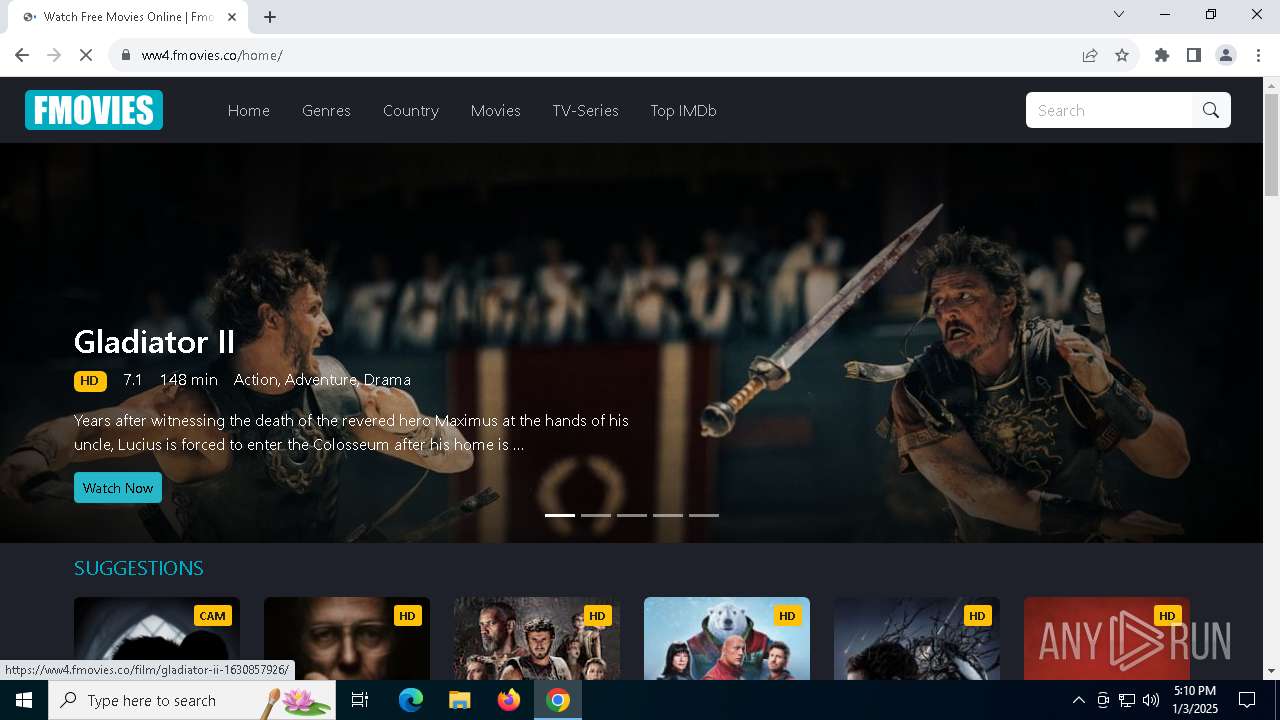Screen dimensions: 1280x720
Task: Bookmark this page with star icon
Action: pyautogui.click(x=1122, y=55)
